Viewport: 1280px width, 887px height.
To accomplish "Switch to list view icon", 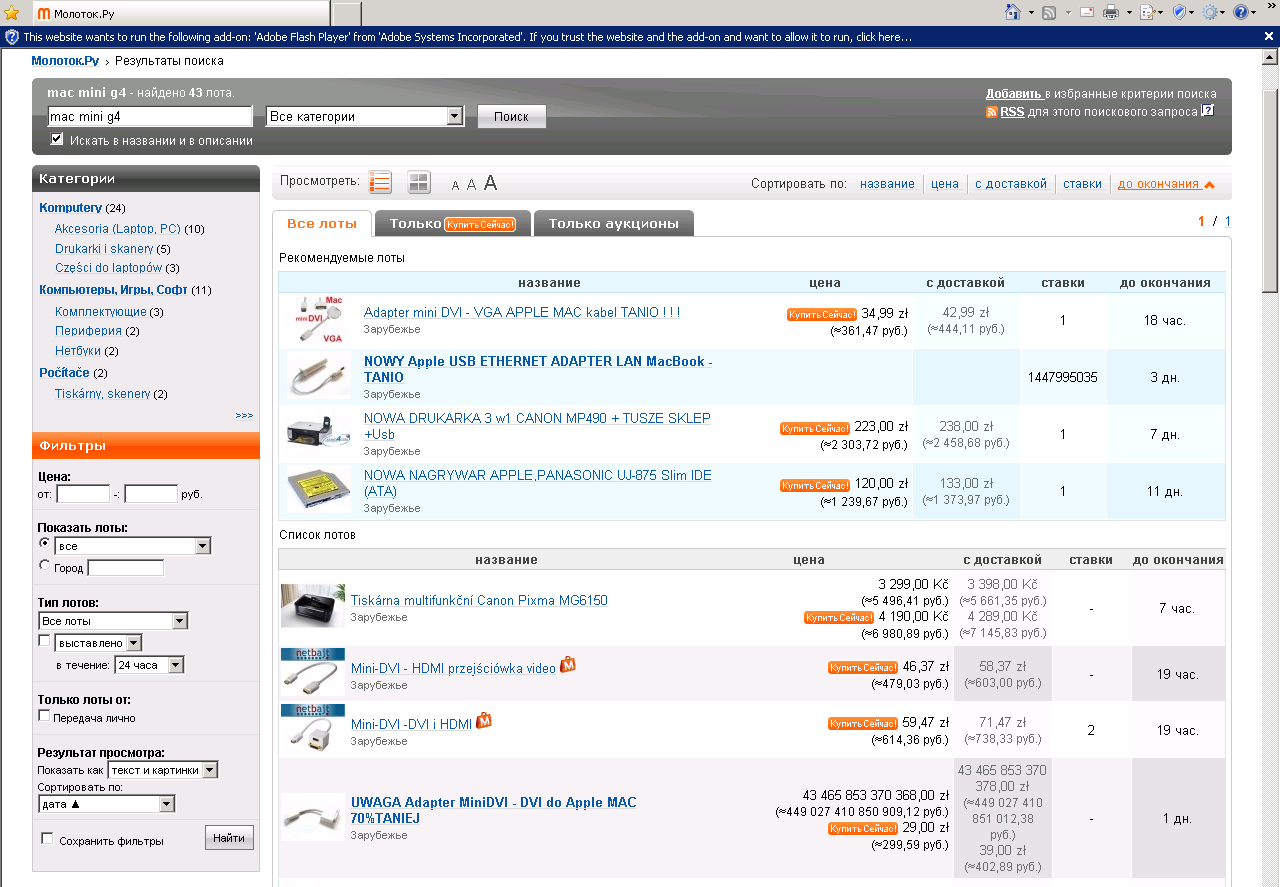I will (380, 182).
